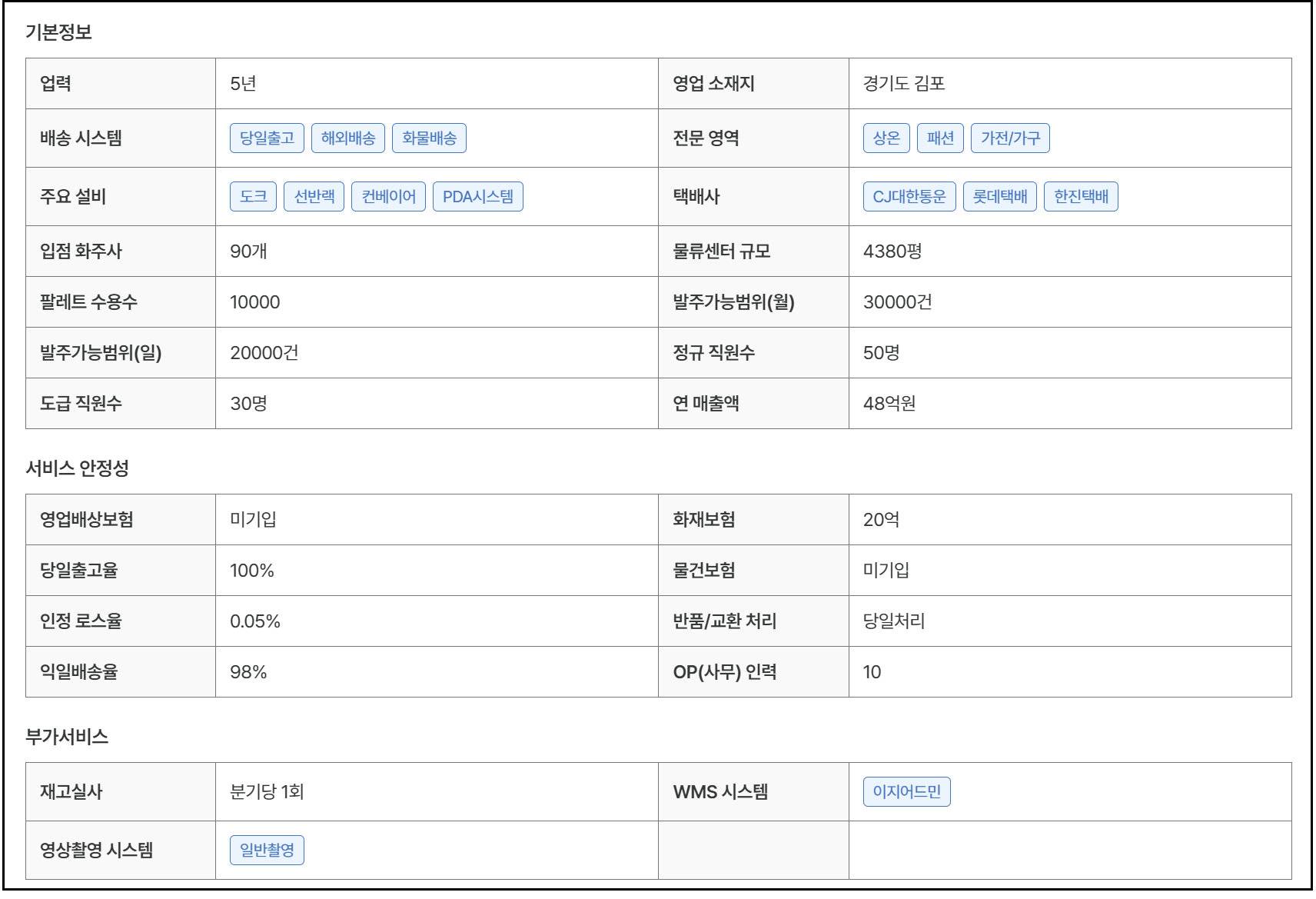This screenshot has width=1316, height=899.
Task: Select the 가전/가구 tag
Action: click(x=1010, y=138)
